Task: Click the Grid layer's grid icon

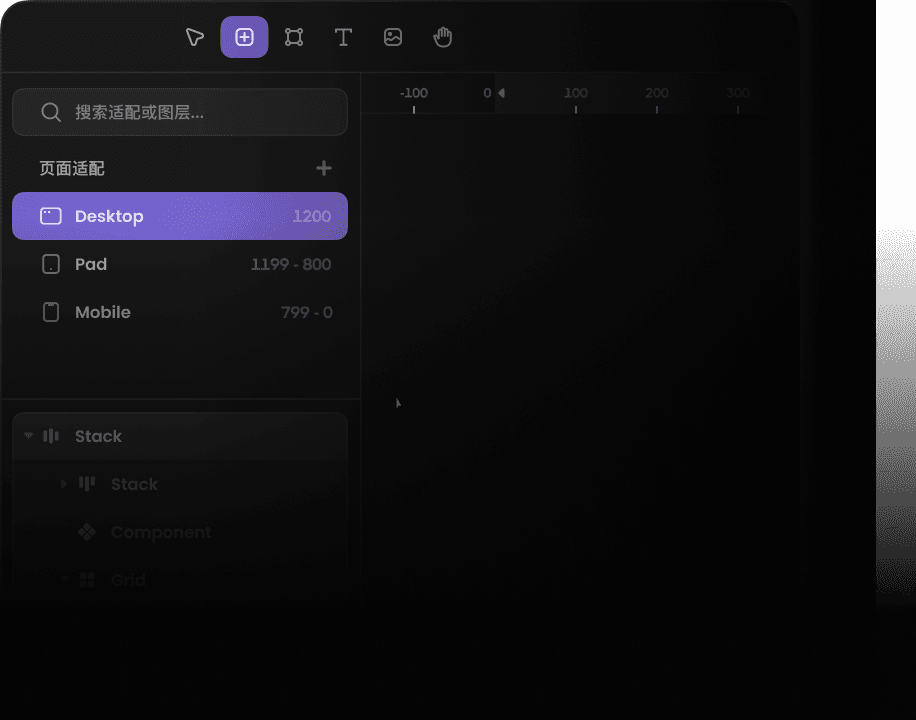Action: click(x=87, y=580)
